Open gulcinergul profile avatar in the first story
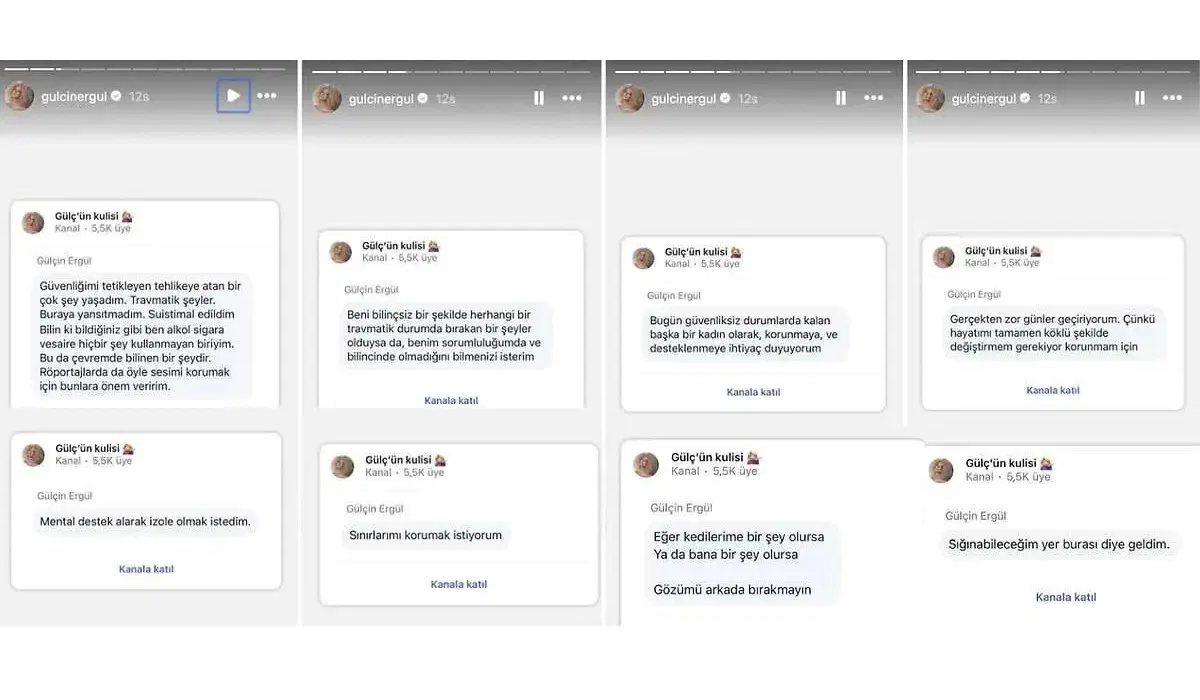 tap(19, 96)
